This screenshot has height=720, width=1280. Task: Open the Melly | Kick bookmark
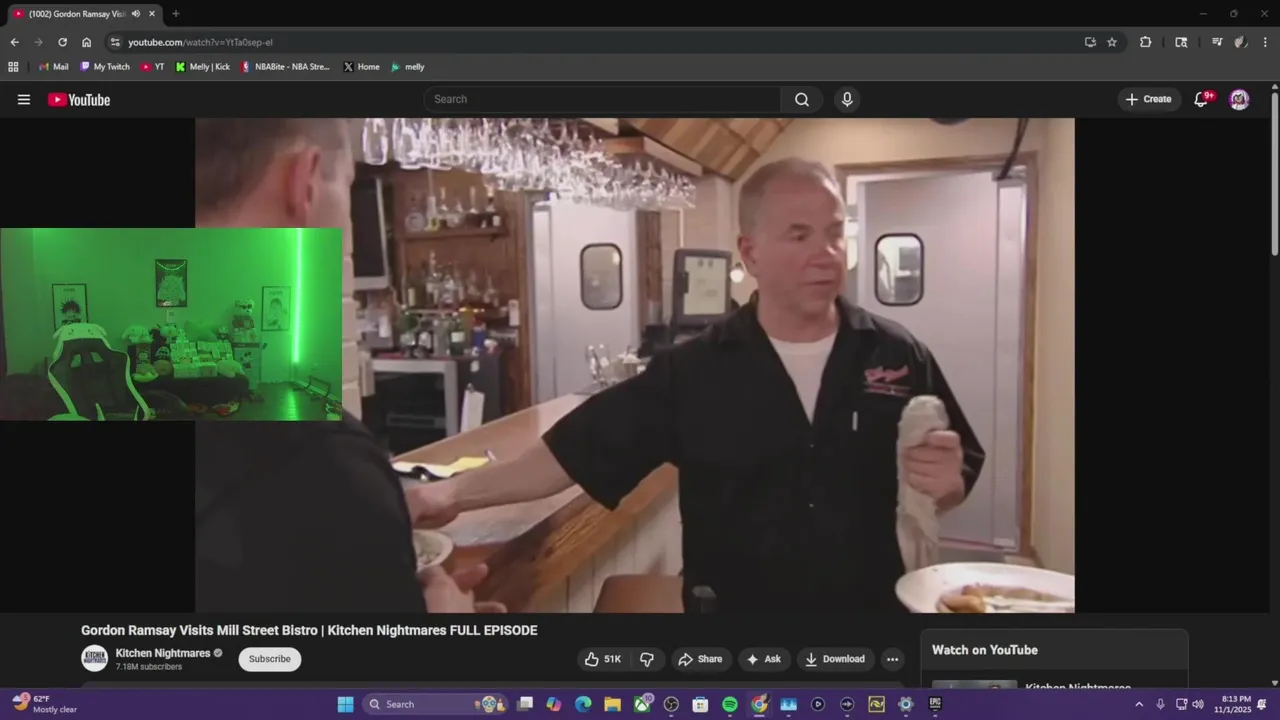point(202,67)
